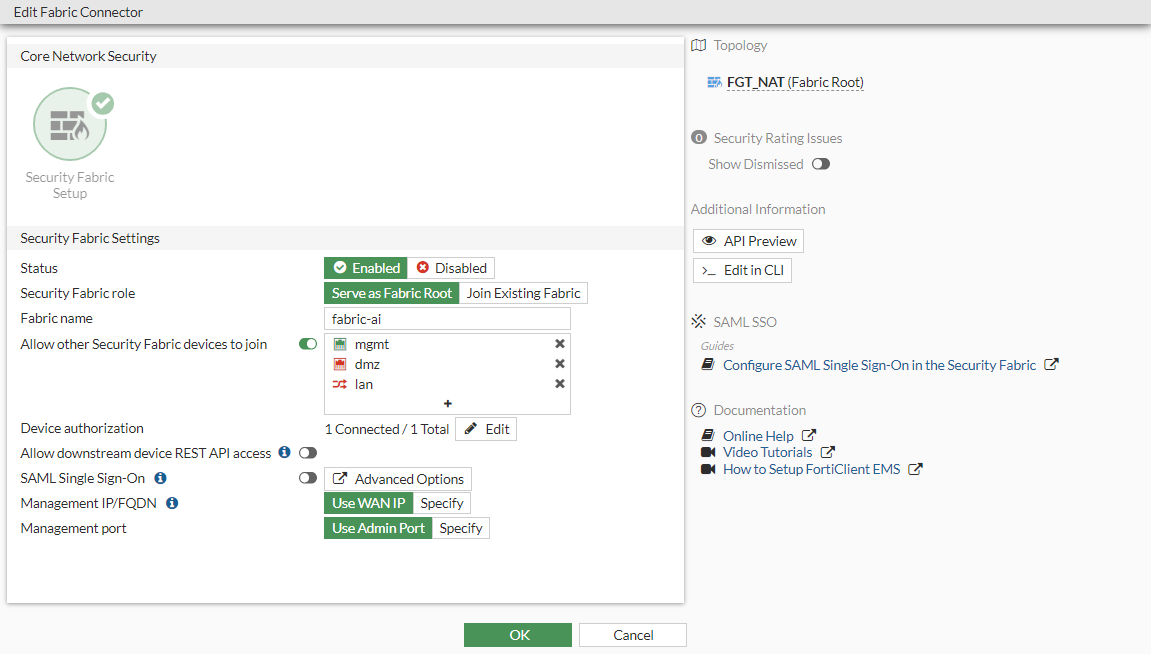
Task: Open Edit in CLI
Action: tap(742, 270)
